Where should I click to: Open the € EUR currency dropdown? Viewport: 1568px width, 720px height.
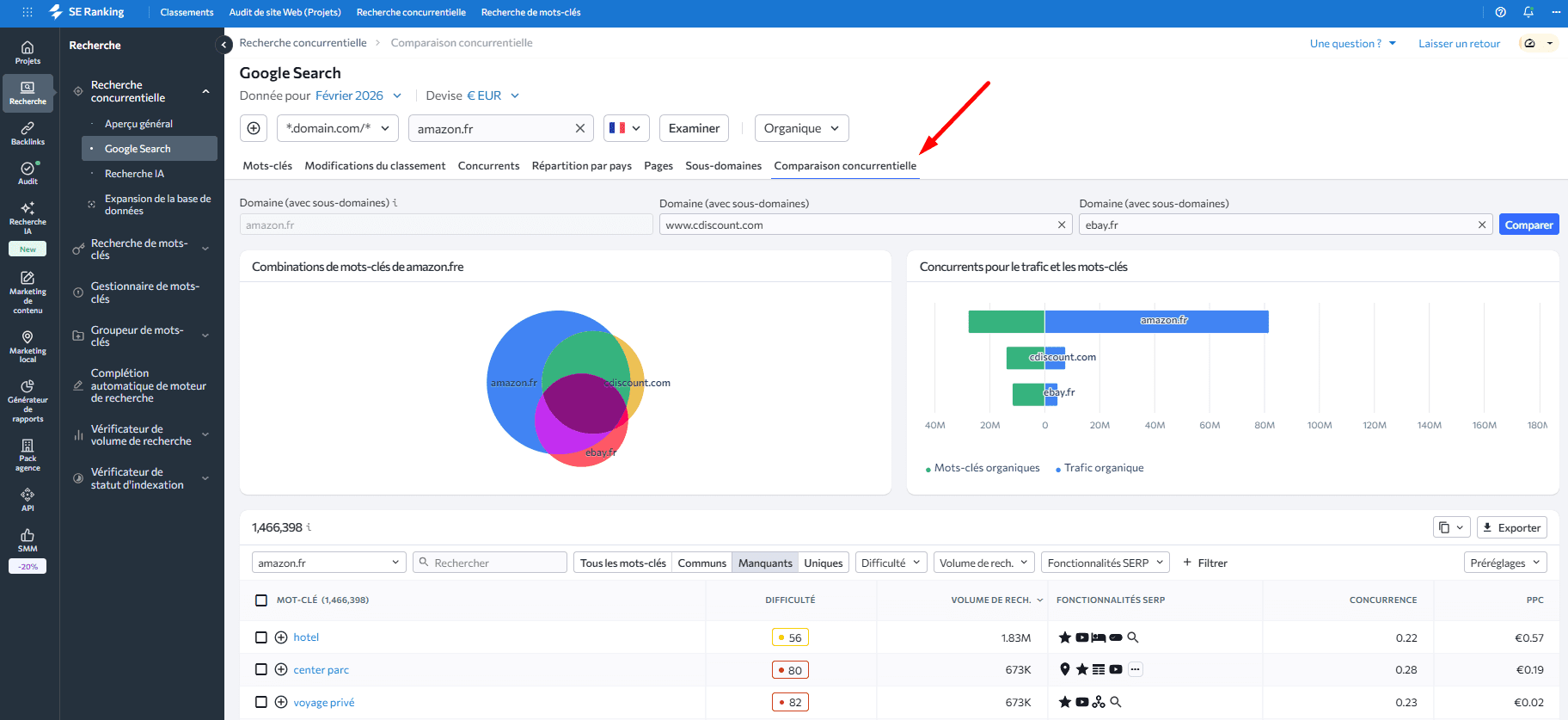[493, 95]
